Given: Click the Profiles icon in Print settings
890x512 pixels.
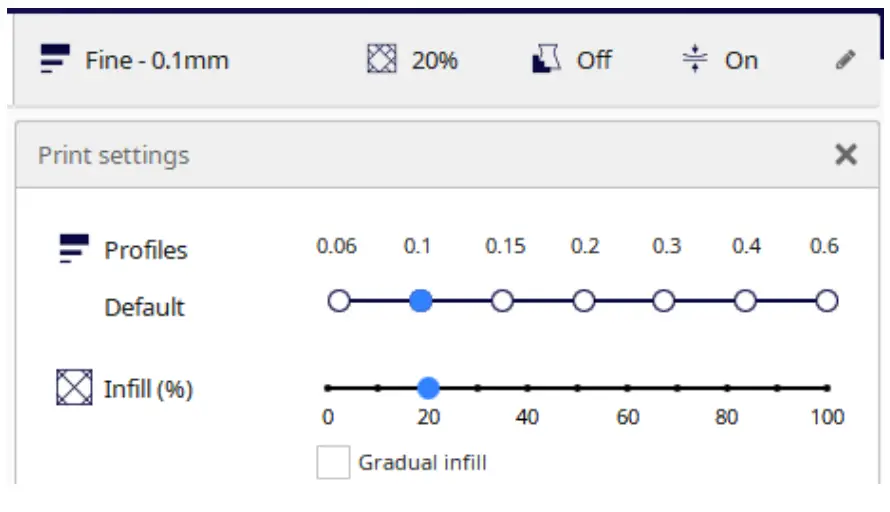Looking at the screenshot, I should pyautogui.click(x=74, y=249).
